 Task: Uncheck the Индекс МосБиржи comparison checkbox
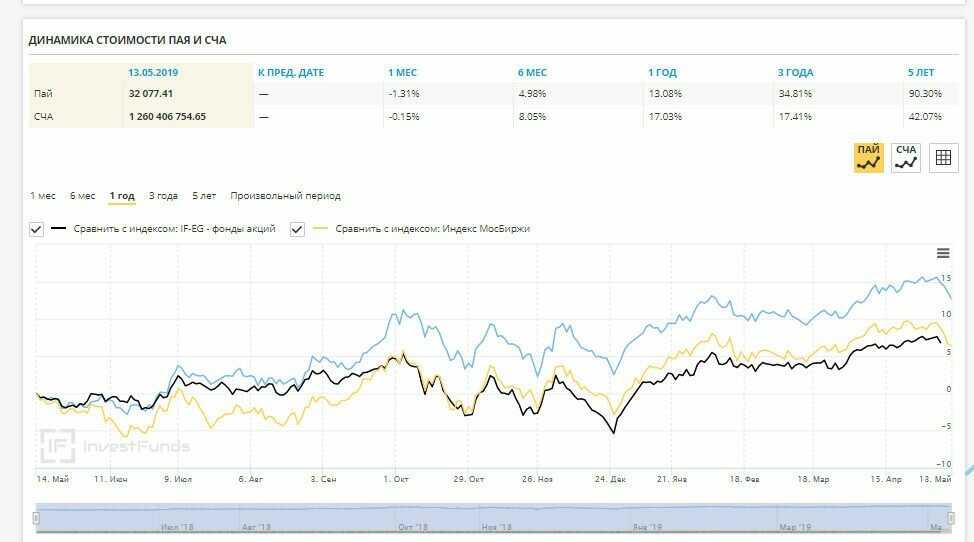(297, 229)
